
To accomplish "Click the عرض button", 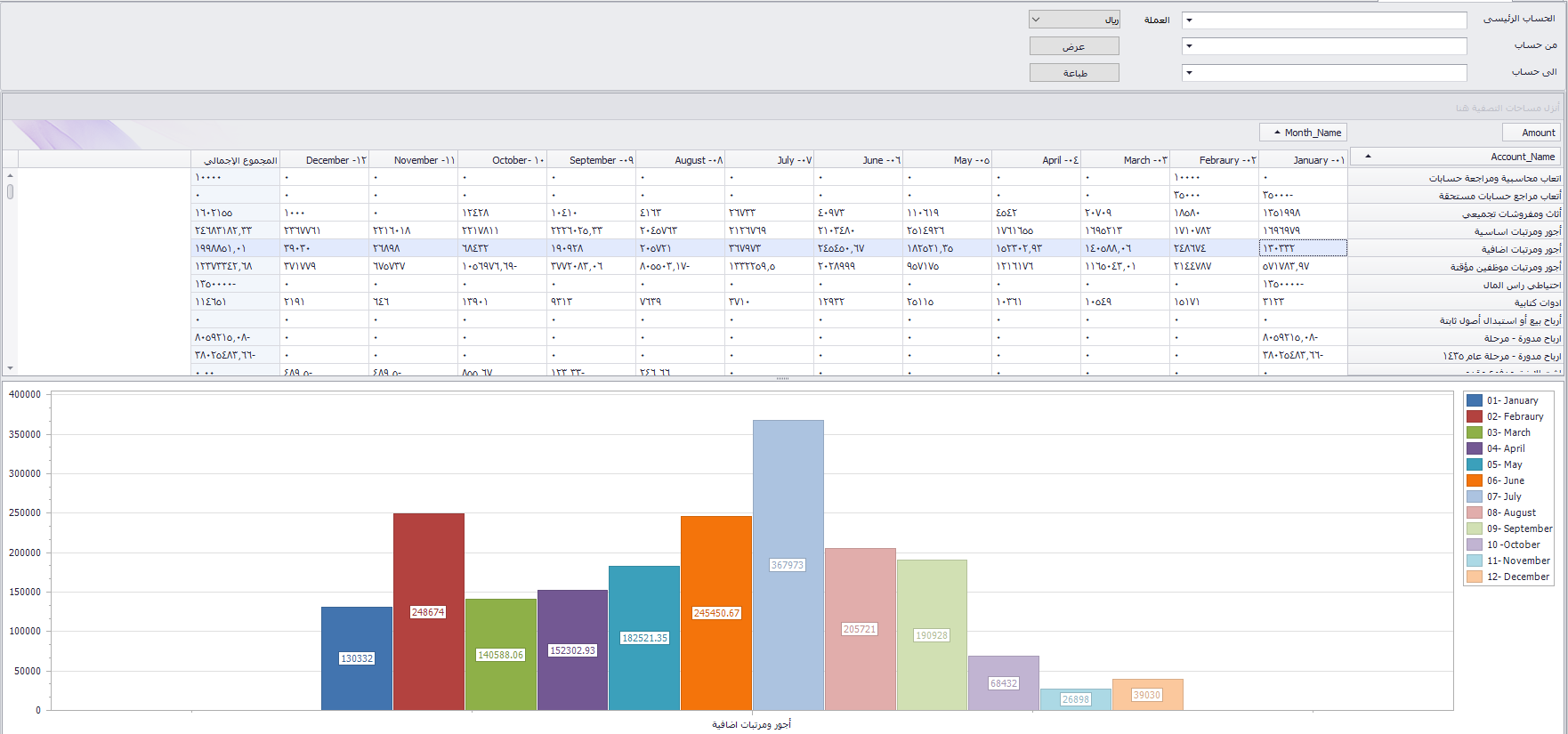I will click(x=1074, y=46).
